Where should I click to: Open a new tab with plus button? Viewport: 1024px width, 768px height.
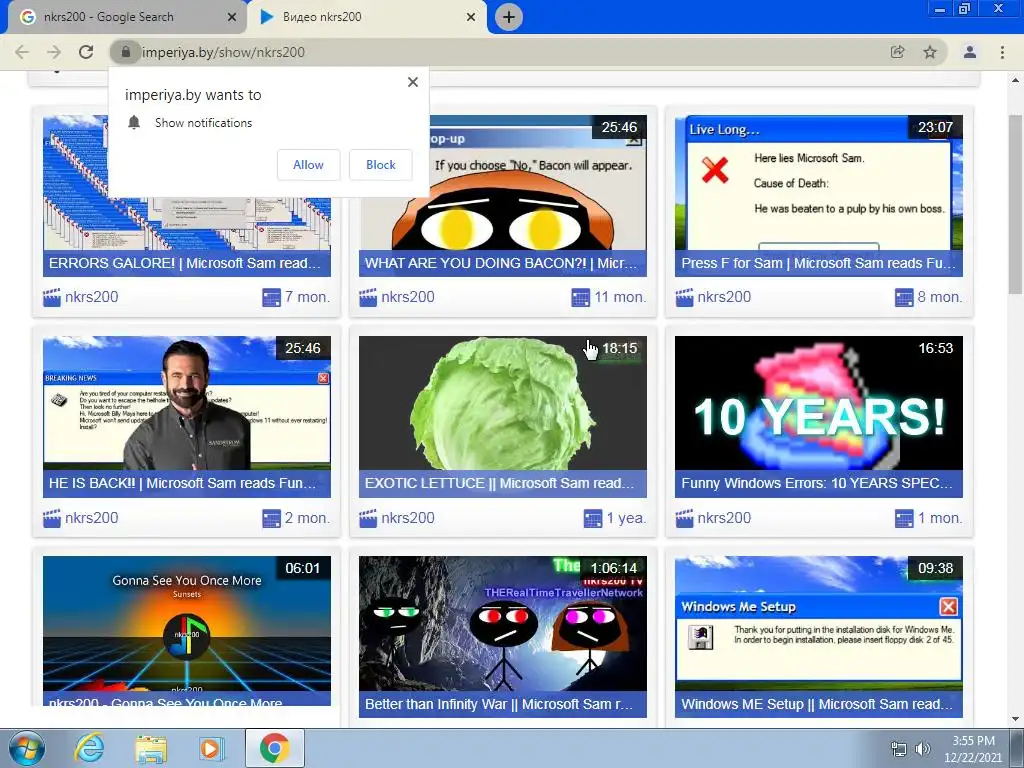(x=509, y=17)
